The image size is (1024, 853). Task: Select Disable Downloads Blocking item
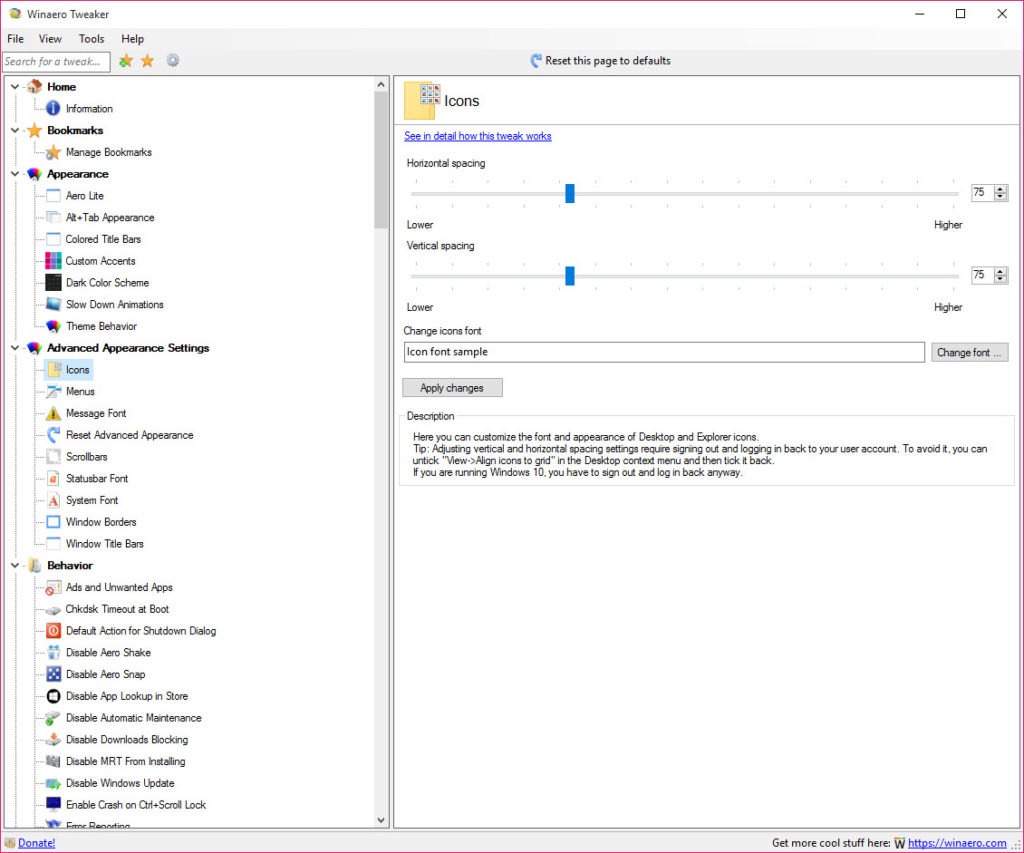[x=127, y=739]
